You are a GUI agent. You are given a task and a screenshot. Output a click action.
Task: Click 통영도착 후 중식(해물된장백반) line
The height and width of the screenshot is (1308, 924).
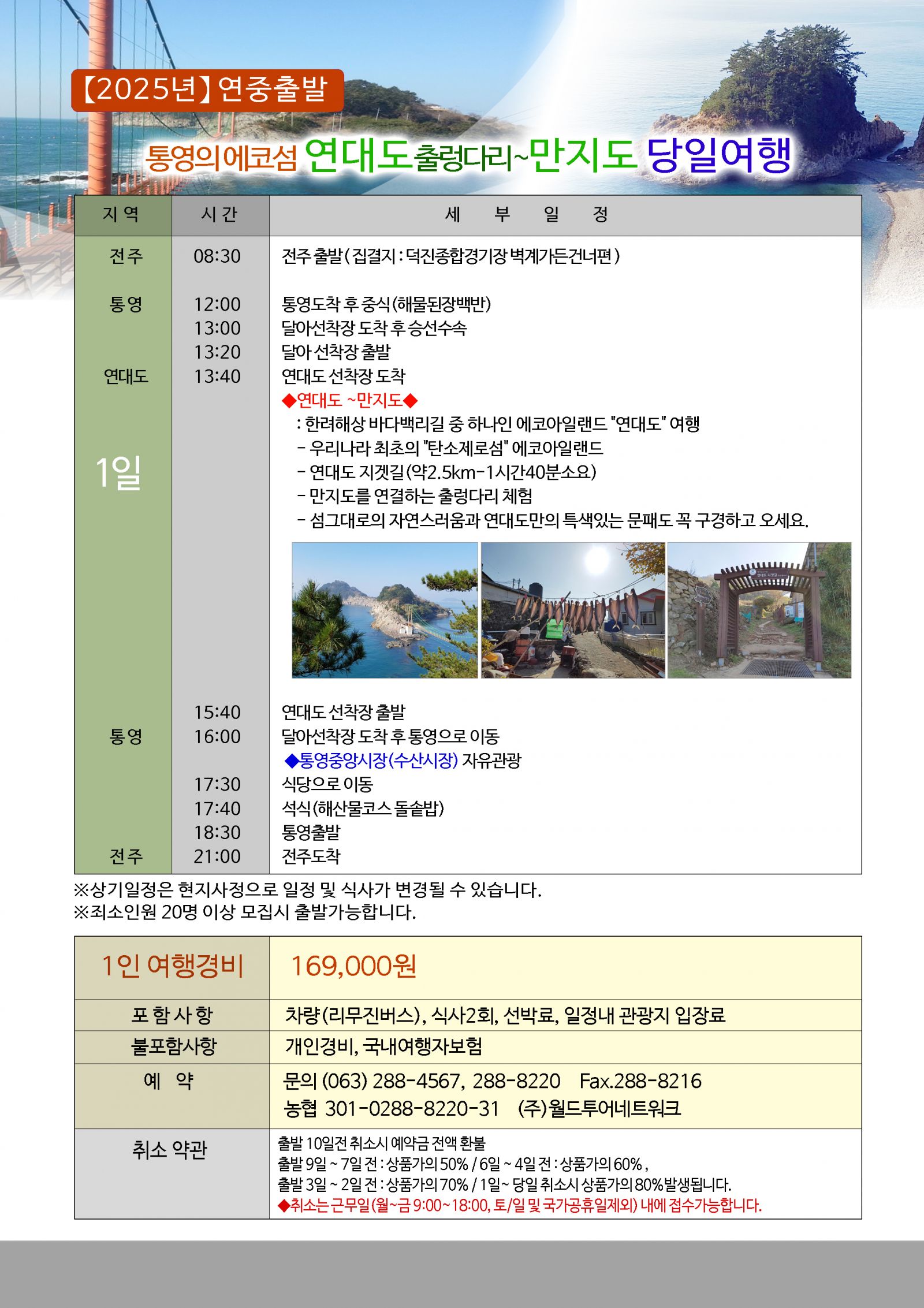coord(386,304)
